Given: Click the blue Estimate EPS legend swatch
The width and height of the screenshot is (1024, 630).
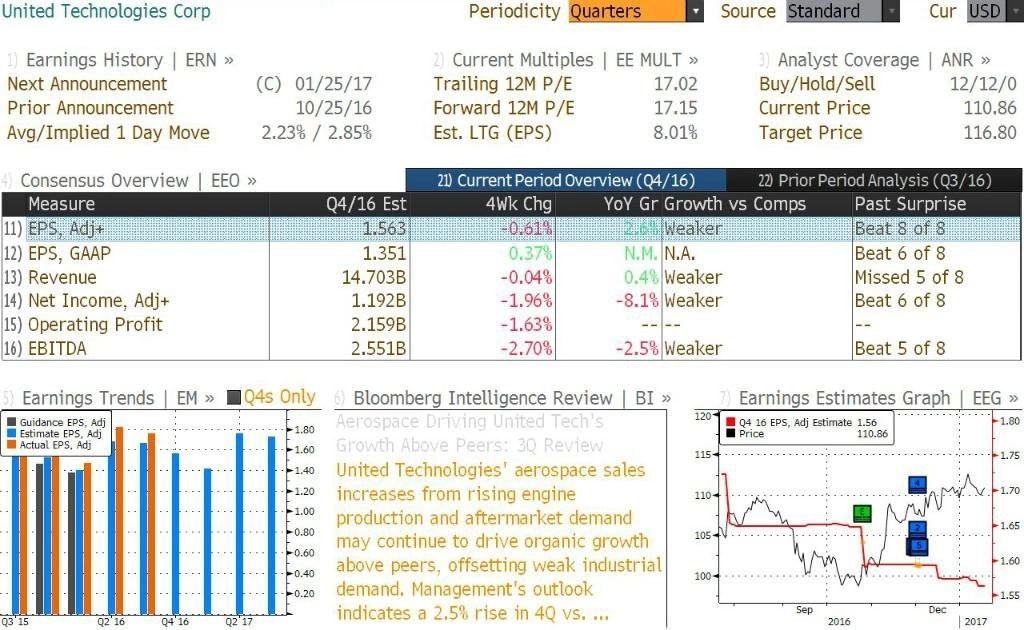Looking at the screenshot, I should tap(11, 433).
